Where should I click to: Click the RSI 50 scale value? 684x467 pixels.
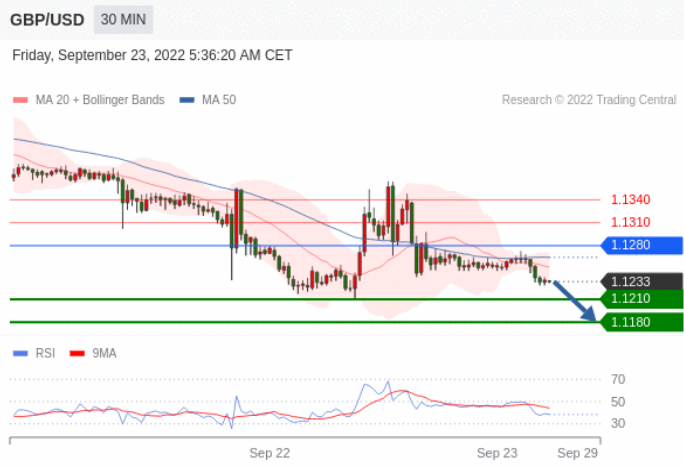(618, 402)
